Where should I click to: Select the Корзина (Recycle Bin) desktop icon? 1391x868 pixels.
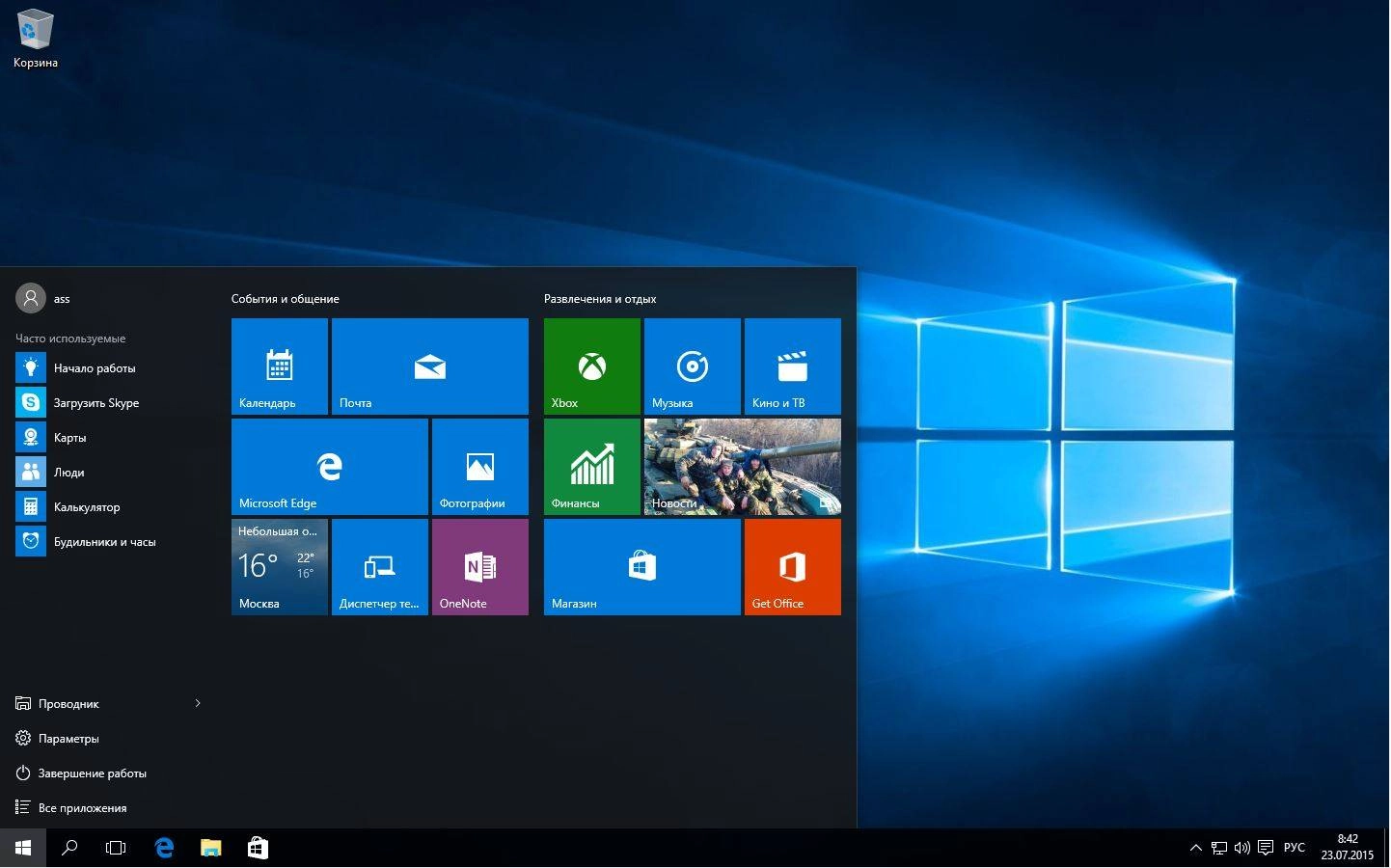coord(36,39)
